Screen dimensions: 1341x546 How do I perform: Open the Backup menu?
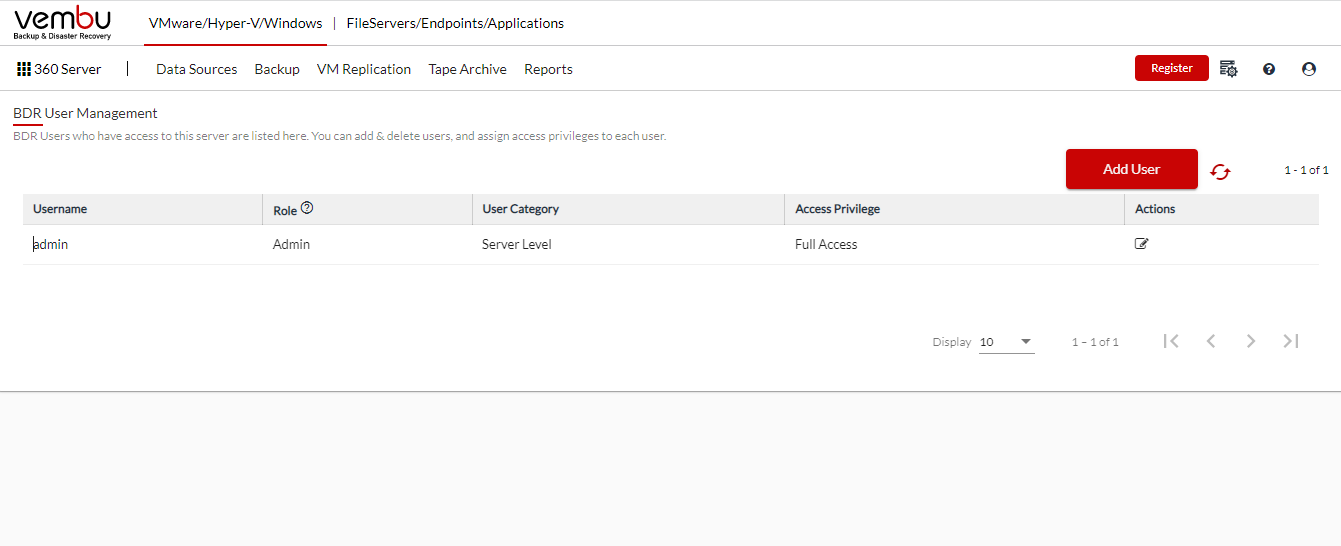277,69
